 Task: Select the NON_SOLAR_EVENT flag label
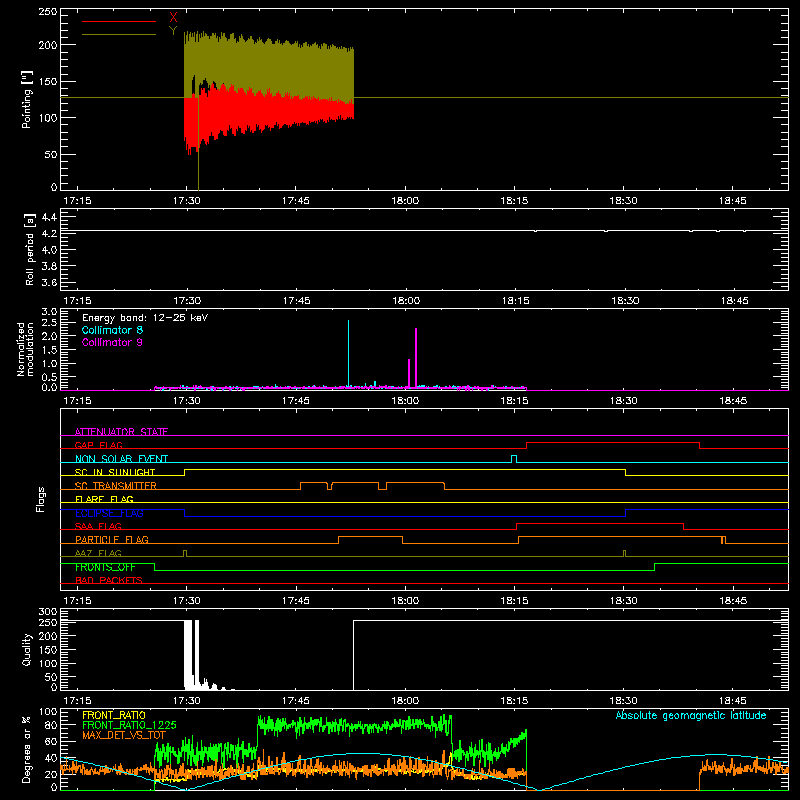tap(121, 459)
